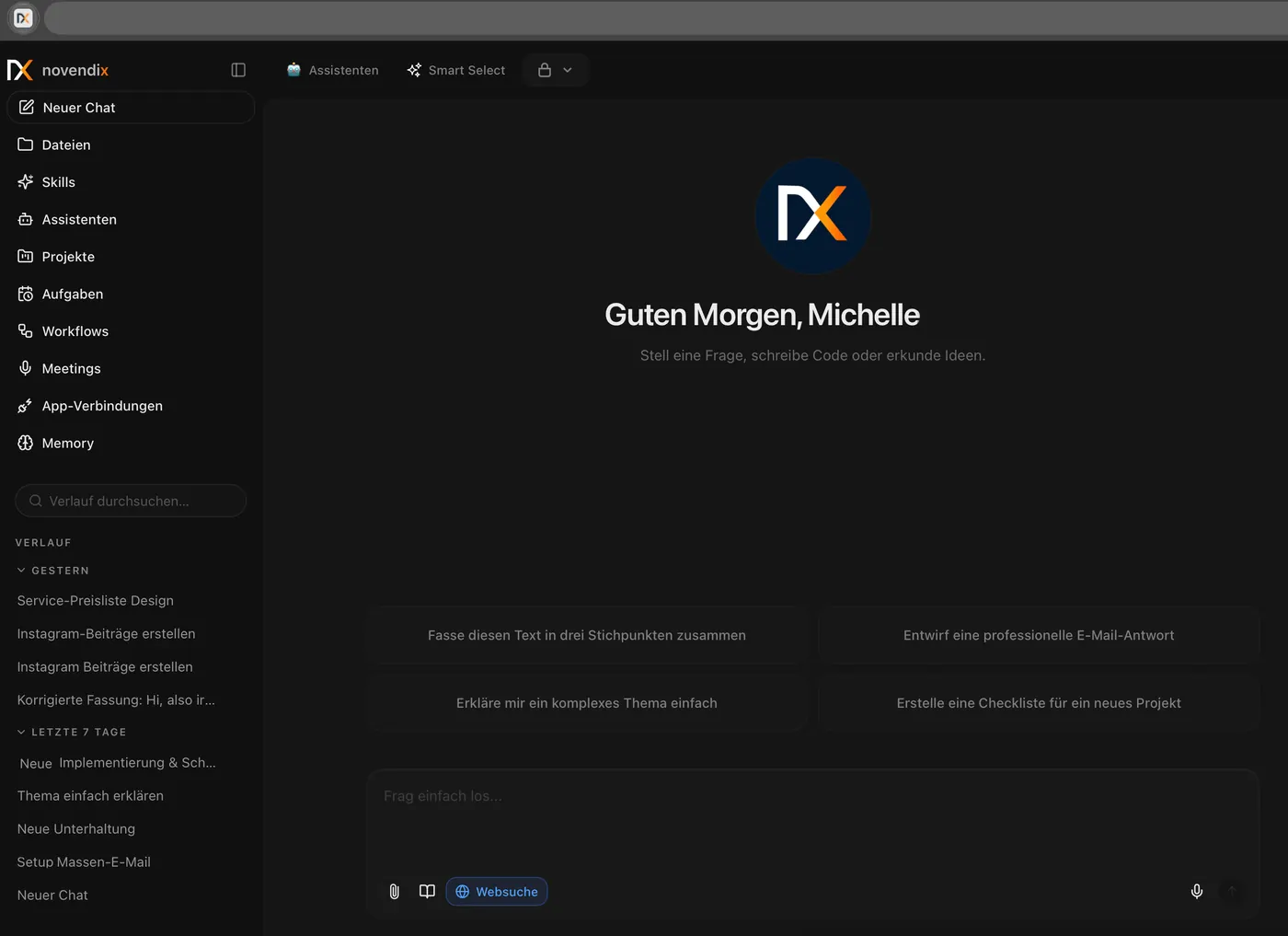
Task: Click the Smart Select sparkle icon
Action: (414, 70)
